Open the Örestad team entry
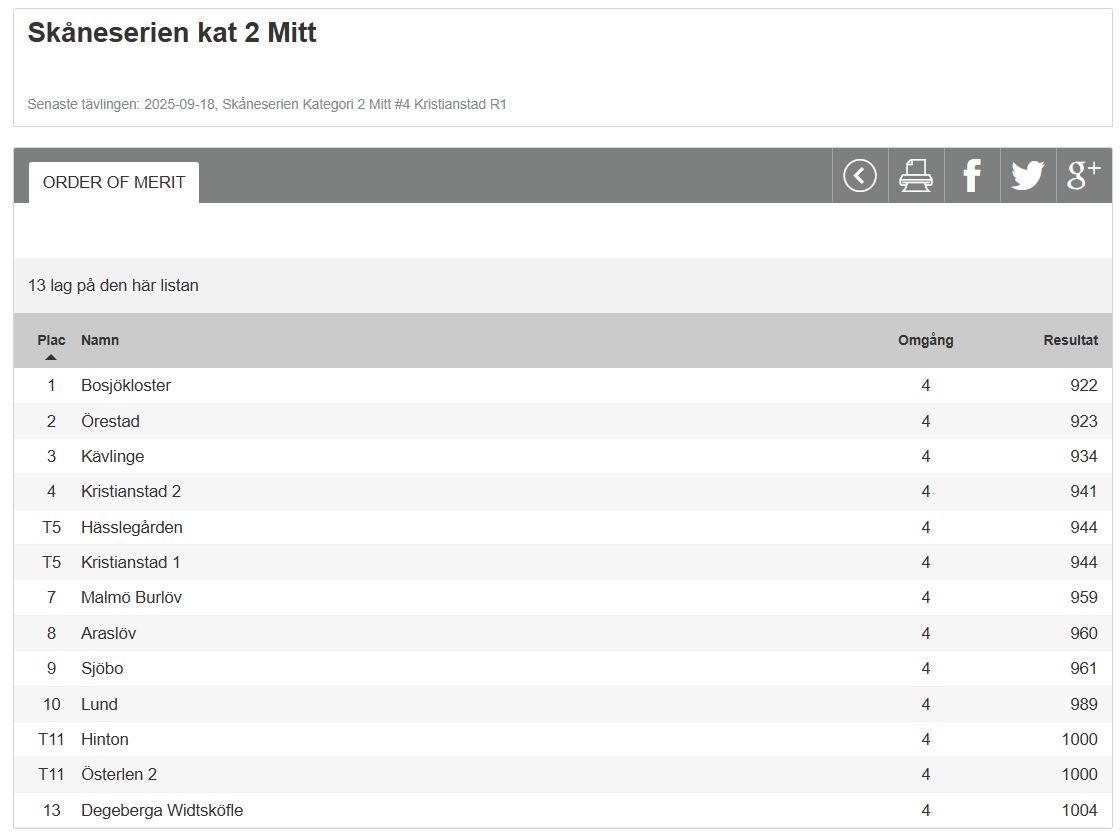 110,421
